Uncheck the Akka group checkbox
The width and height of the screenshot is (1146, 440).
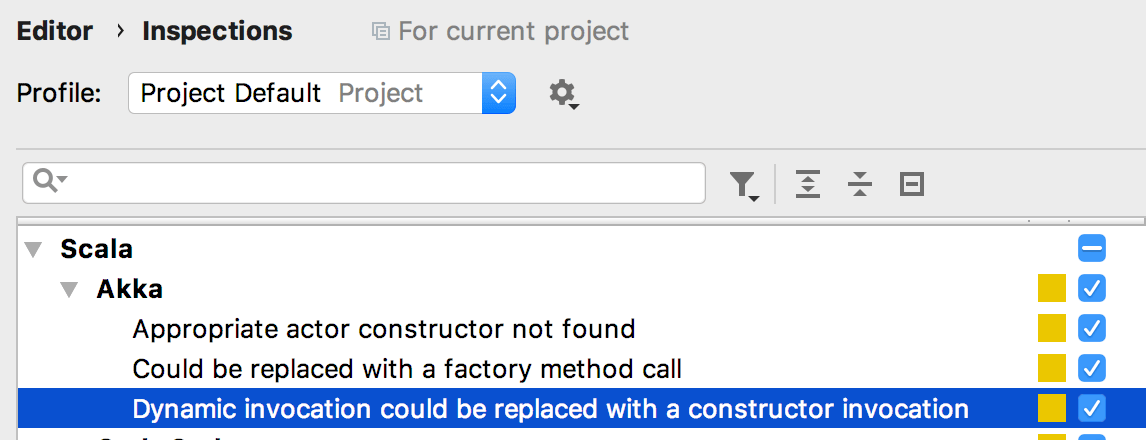(x=1092, y=289)
